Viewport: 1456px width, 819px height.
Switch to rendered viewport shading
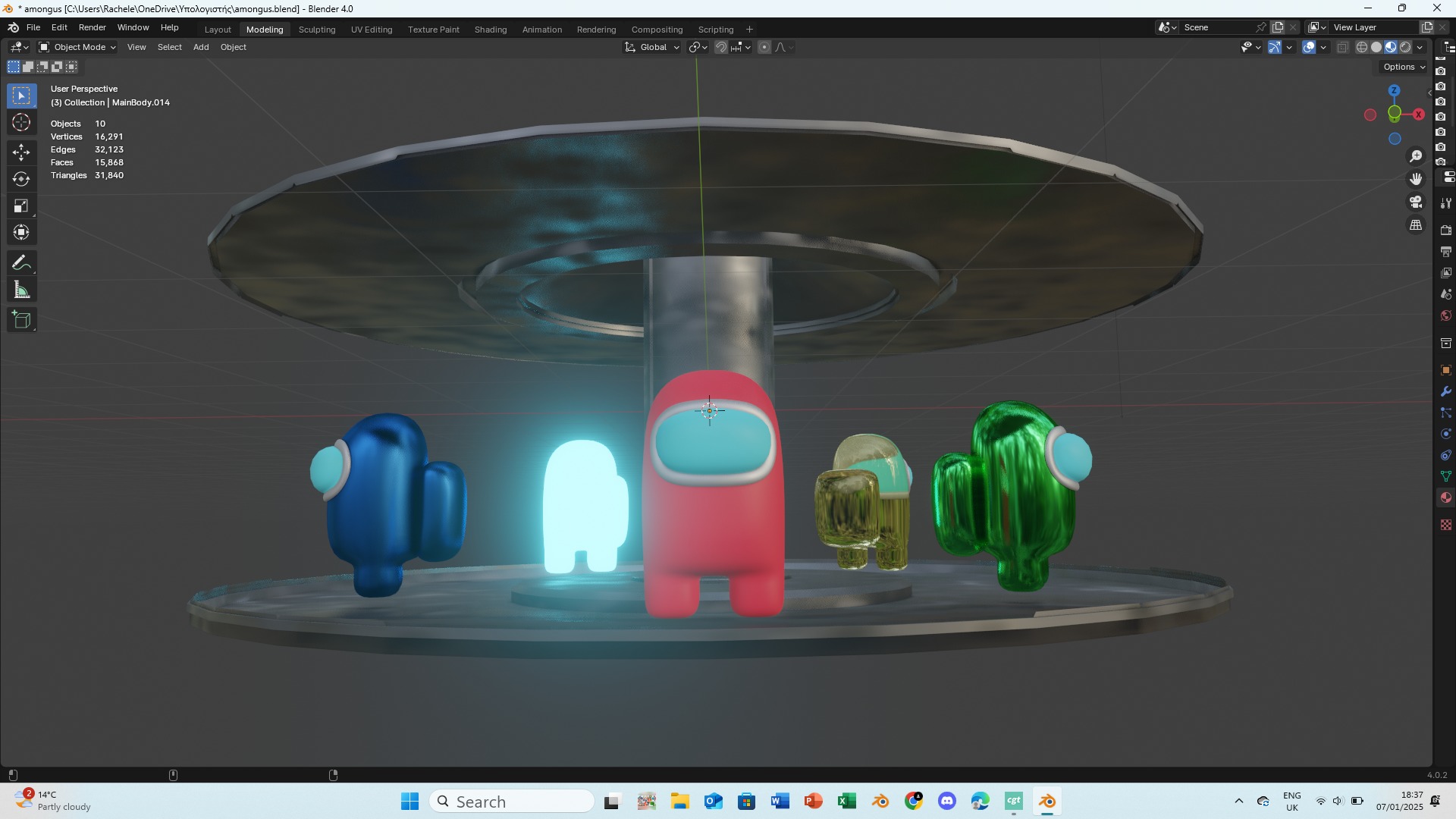(x=1405, y=47)
